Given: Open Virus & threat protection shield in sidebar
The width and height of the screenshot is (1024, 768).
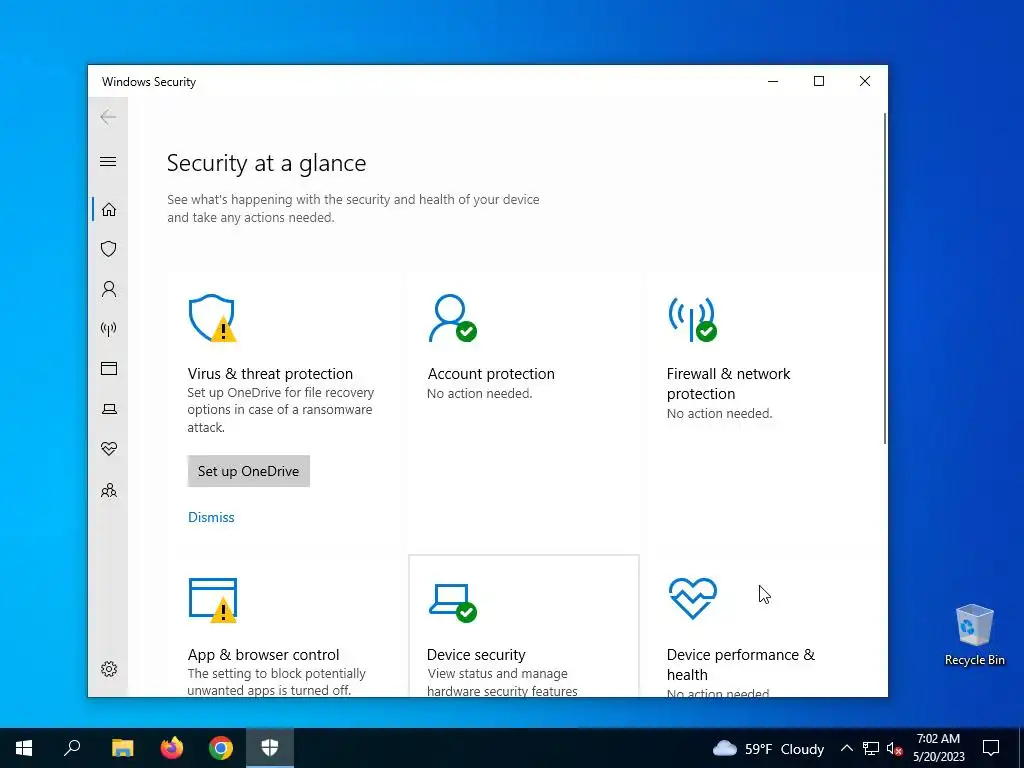Looking at the screenshot, I should click(x=108, y=249).
